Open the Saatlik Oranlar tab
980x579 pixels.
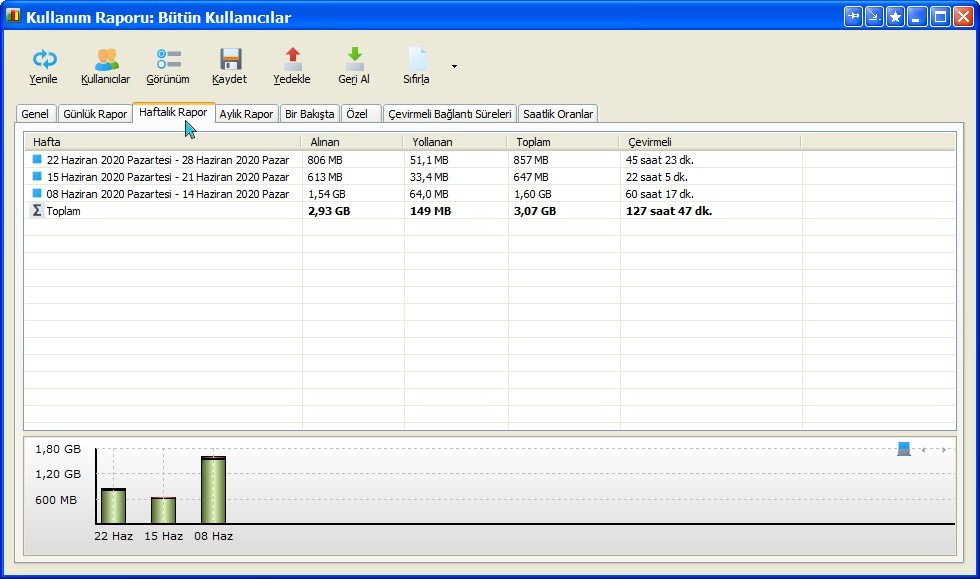(558, 114)
